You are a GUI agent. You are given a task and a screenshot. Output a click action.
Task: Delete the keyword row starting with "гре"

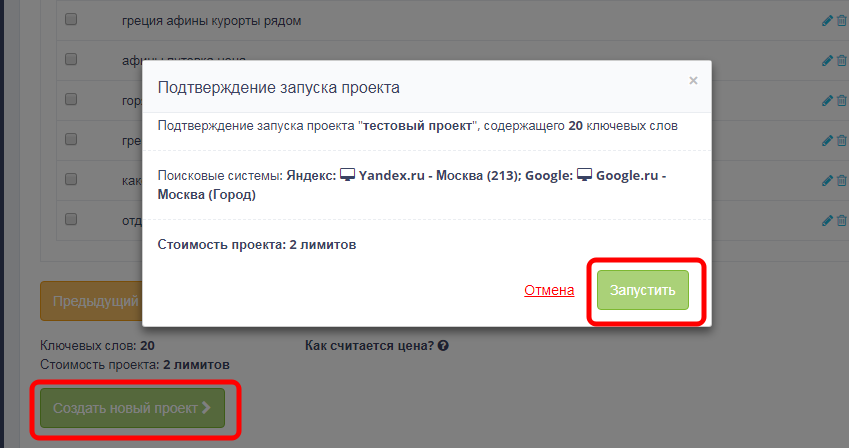pyautogui.click(x=840, y=140)
